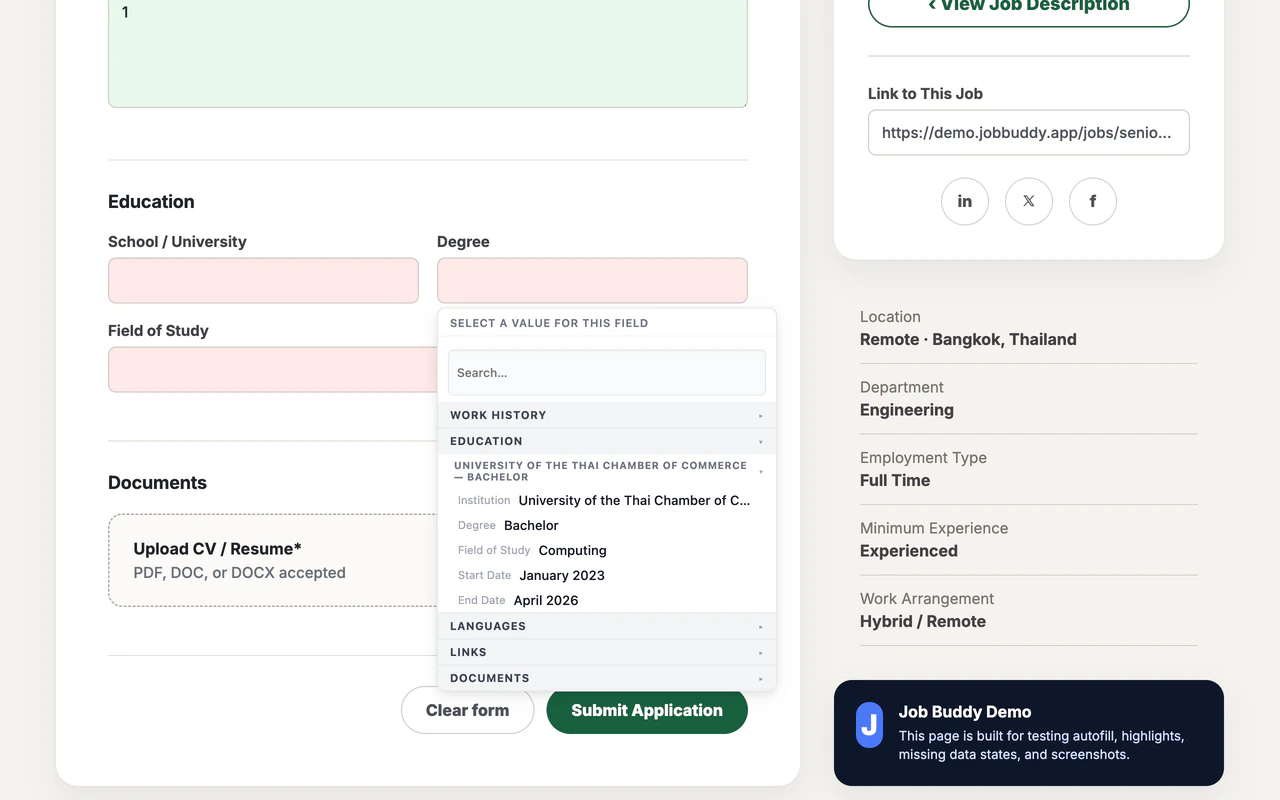Screen dimensions: 1280x800
Task: Click the Job Buddy Demo heading
Action: coord(965,712)
